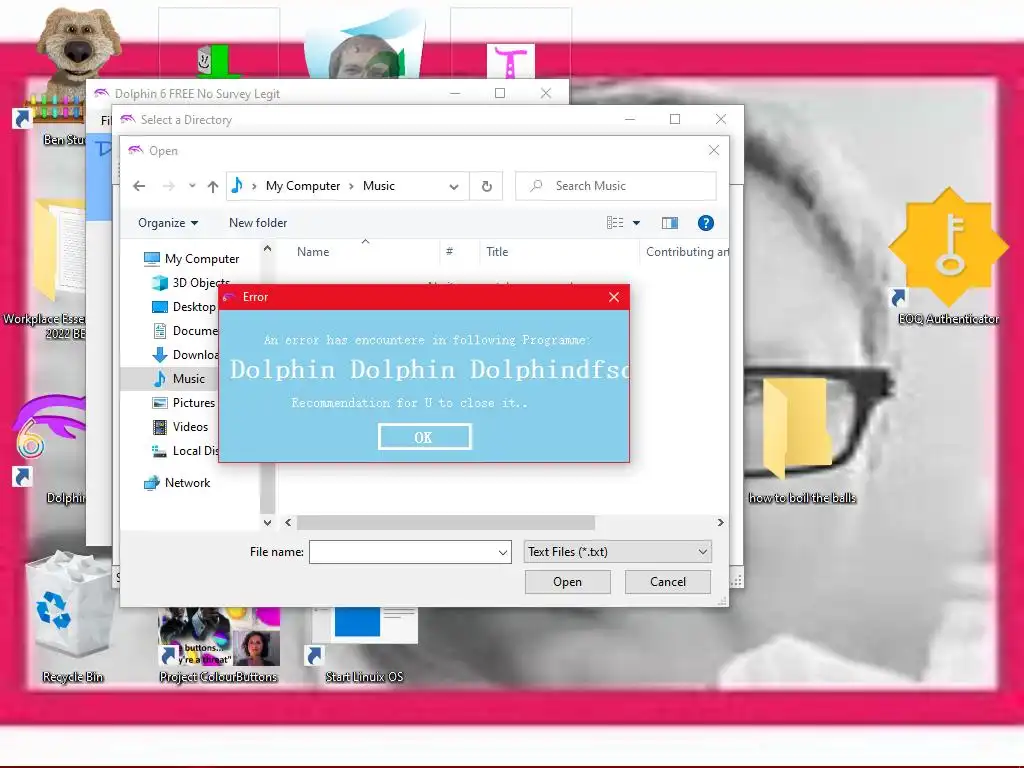The height and width of the screenshot is (768, 1024).
Task: Select 3D Objects in navigation pane
Action: (x=191, y=283)
